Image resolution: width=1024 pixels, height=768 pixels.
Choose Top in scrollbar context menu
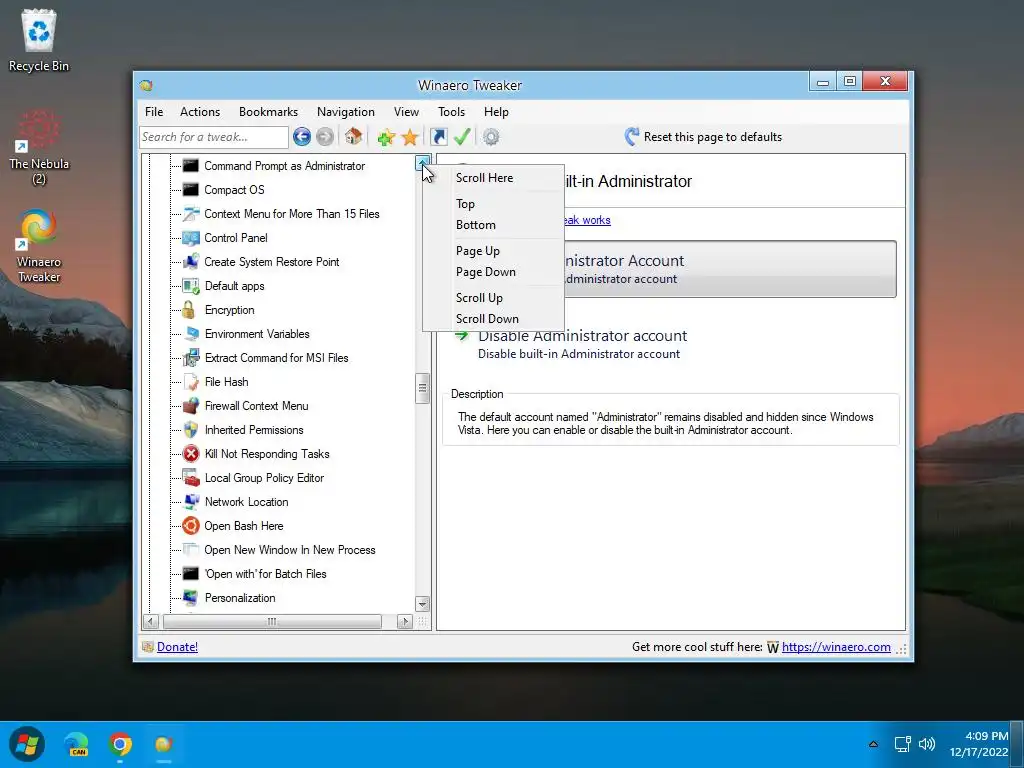pyautogui.click(x=494, y=204)
